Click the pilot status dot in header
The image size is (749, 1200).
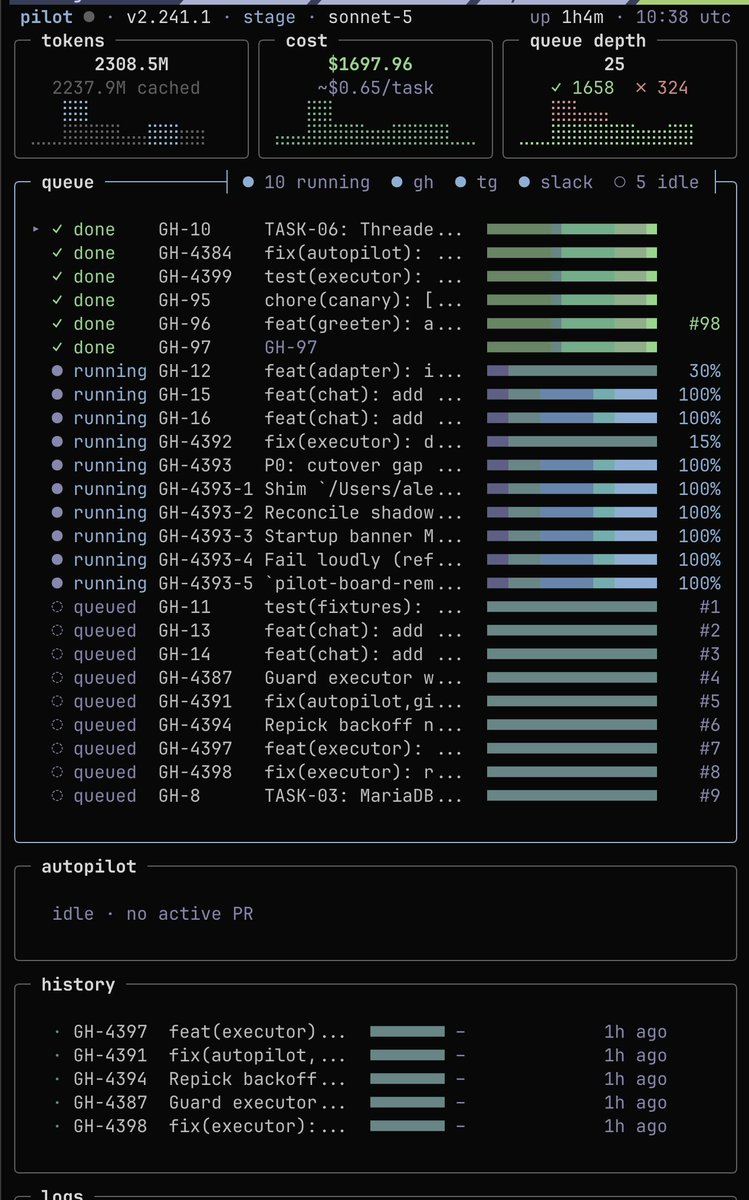[x=89, y=17]
